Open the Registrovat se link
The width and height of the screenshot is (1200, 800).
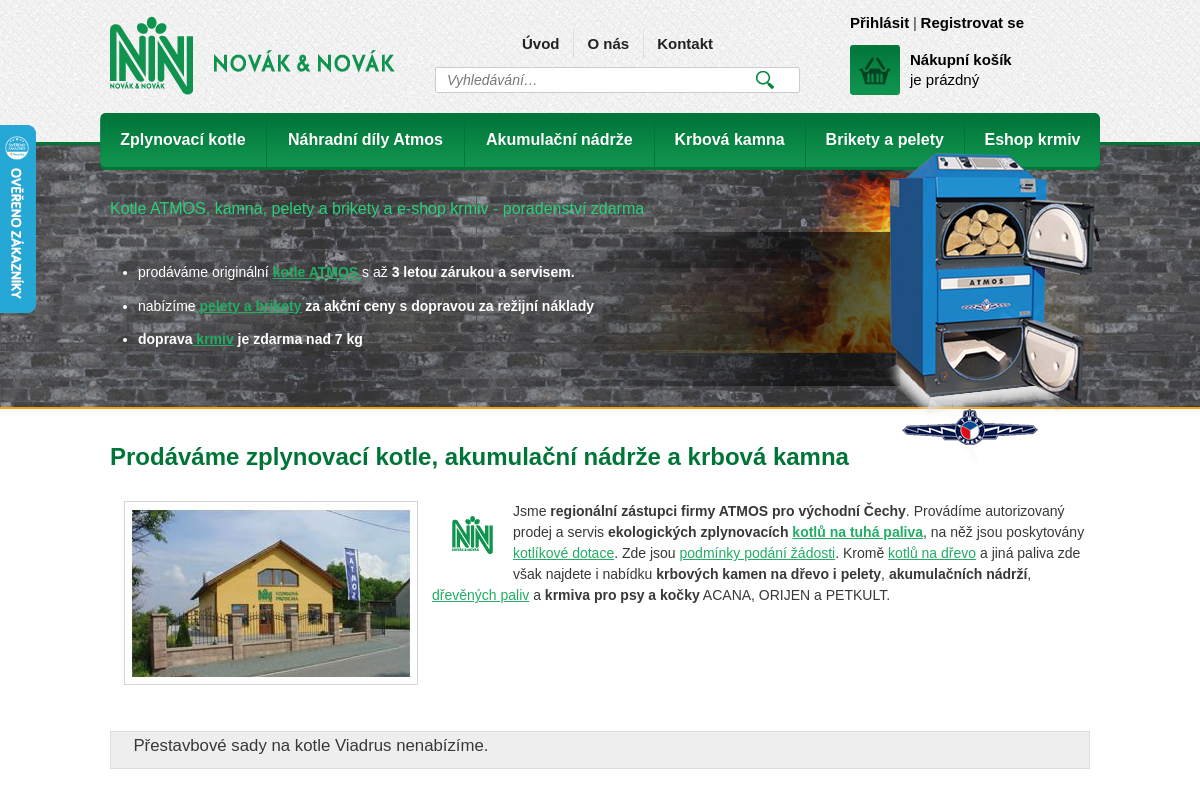[971, 22]
